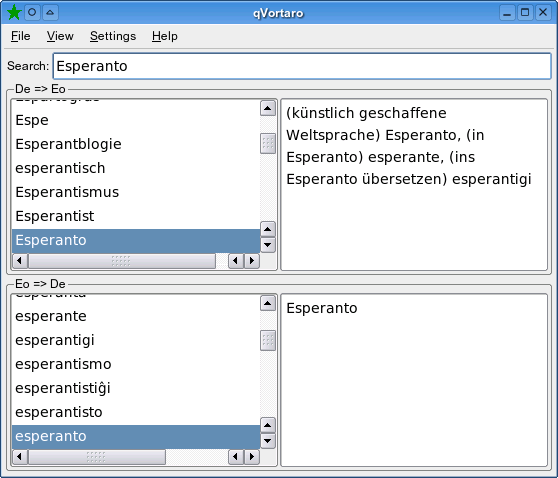Screen dimensions: 558x478
Task: Click the German translation text '(künstlich geschaffene'
Action: 366,113
